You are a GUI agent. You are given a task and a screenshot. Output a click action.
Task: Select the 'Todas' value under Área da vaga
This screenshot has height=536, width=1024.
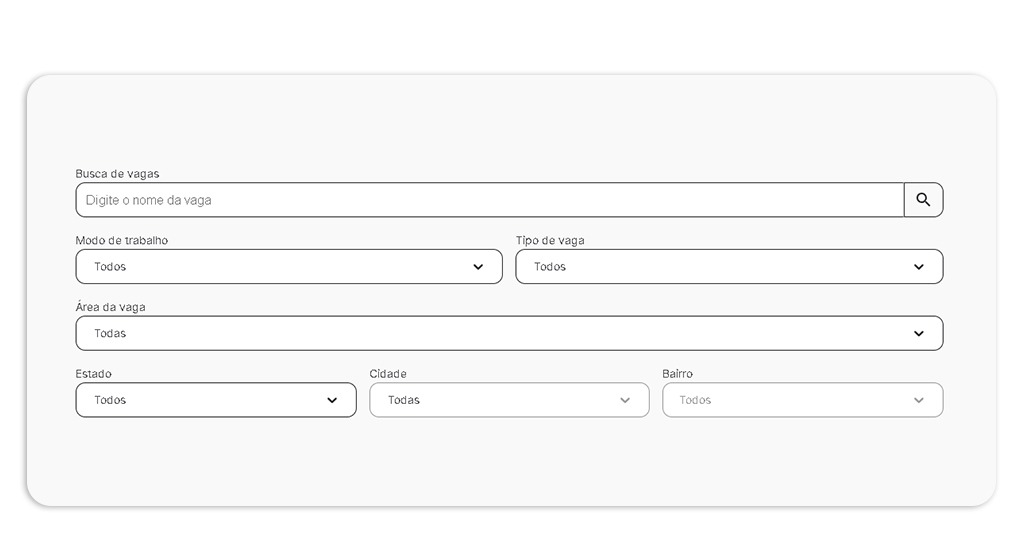pos(110,334)
